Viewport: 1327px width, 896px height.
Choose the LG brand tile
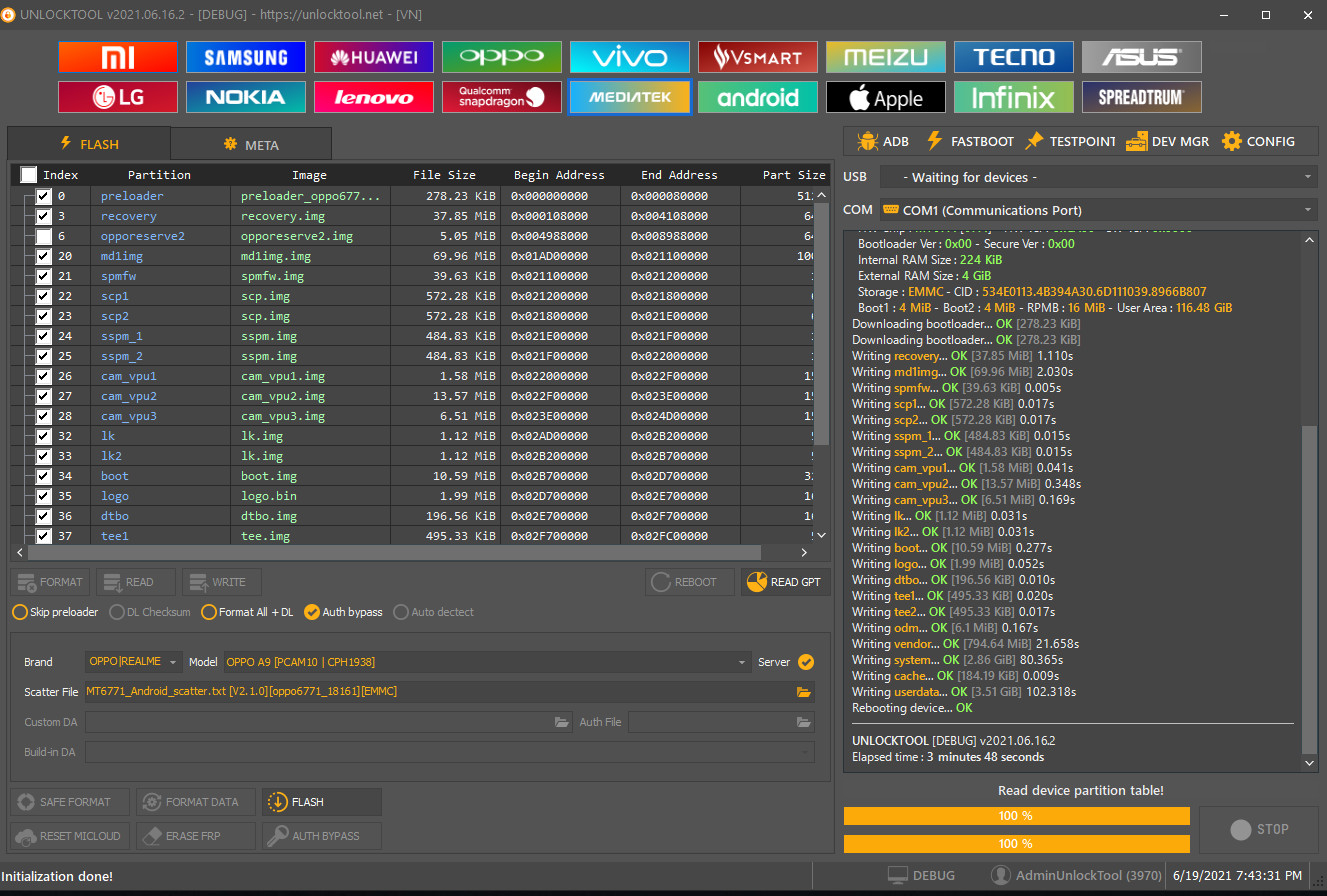point(118,97)
